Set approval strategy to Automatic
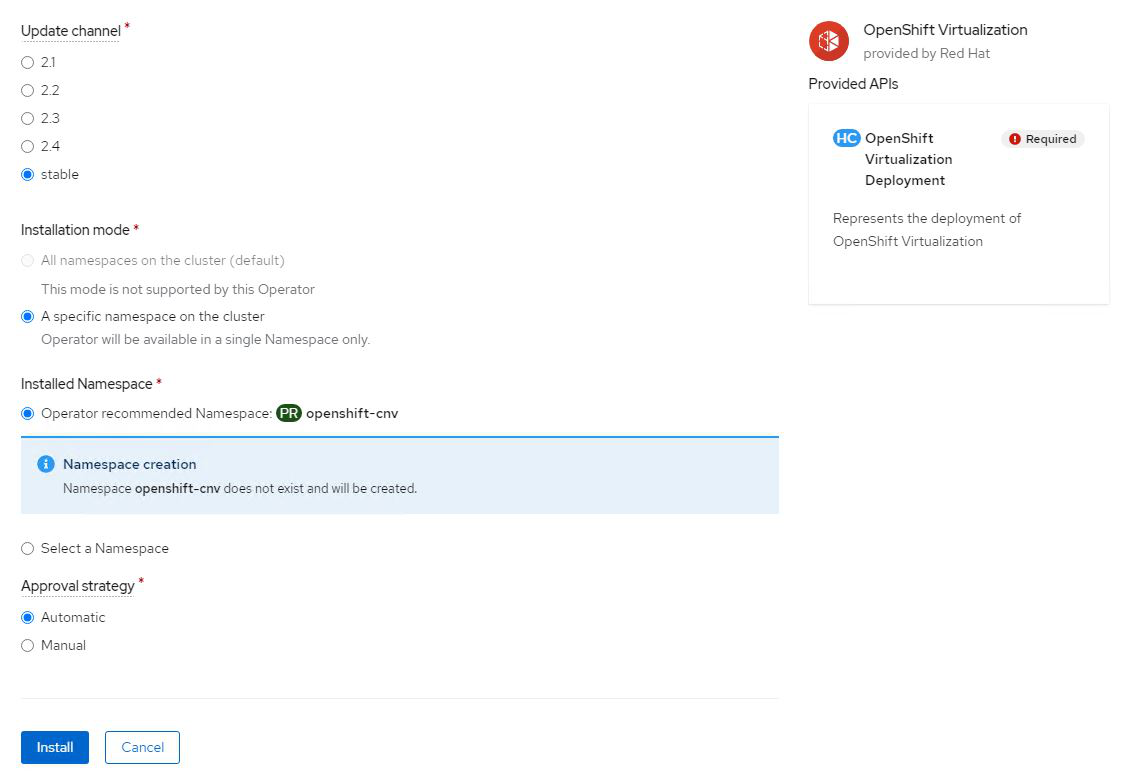This screenshot has width=1127, height=783. click(x=28, y=617)
